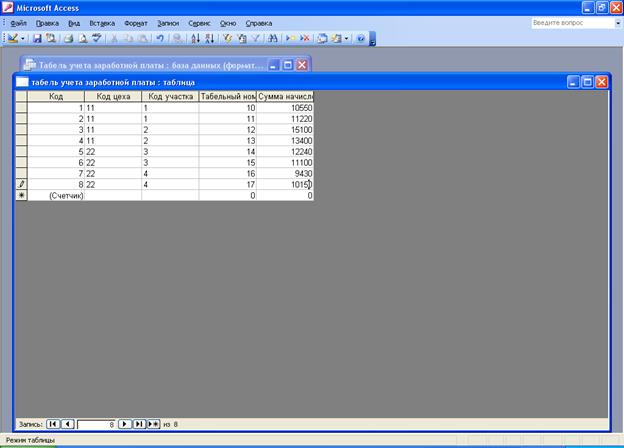Image resolution: width=624 pixels, height=448 pixels.
Task: Select the 'Табельный ном' column header
Action: 228,96
